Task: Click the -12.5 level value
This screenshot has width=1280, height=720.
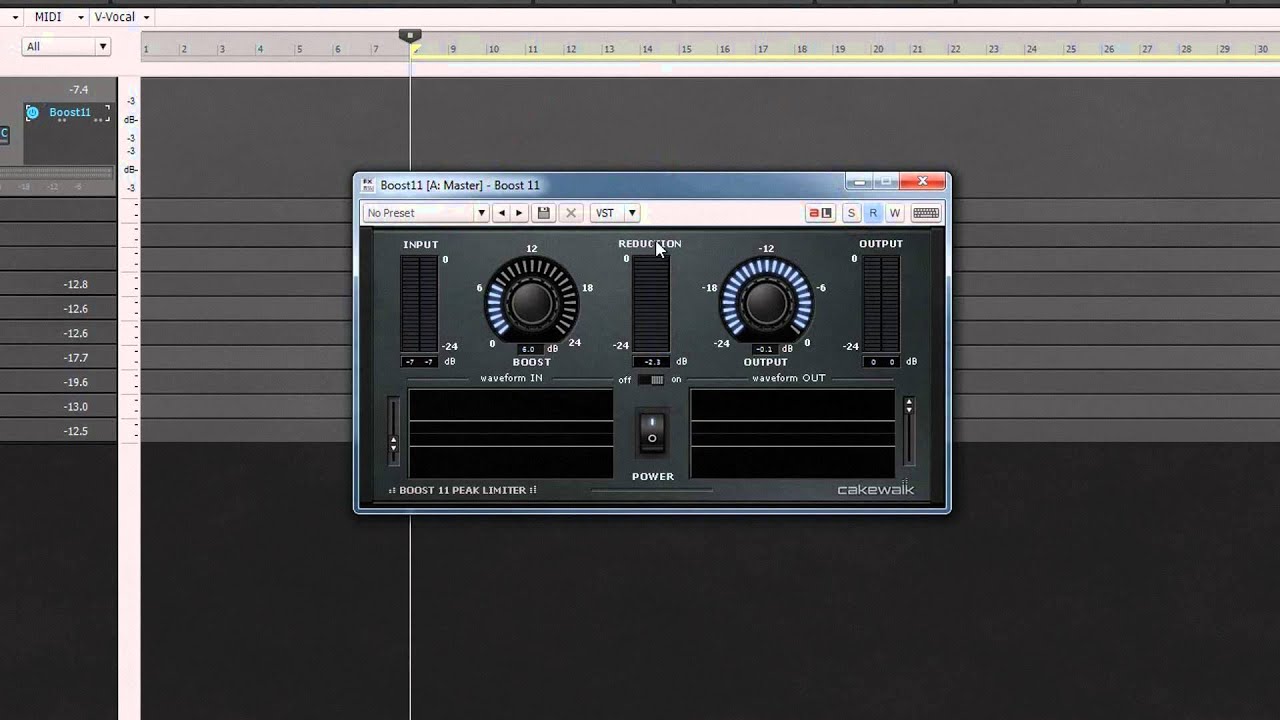Action: (76, 431)
